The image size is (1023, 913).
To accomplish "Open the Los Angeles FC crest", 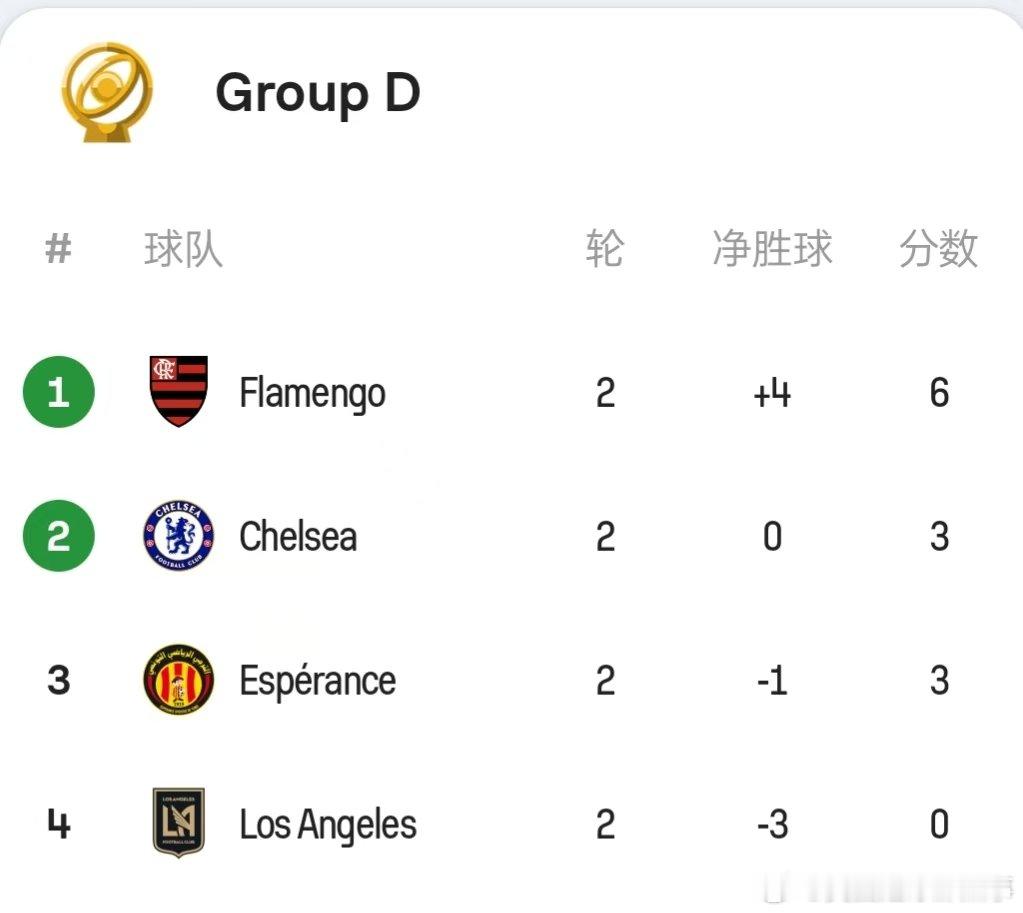I will coord(179,822).
